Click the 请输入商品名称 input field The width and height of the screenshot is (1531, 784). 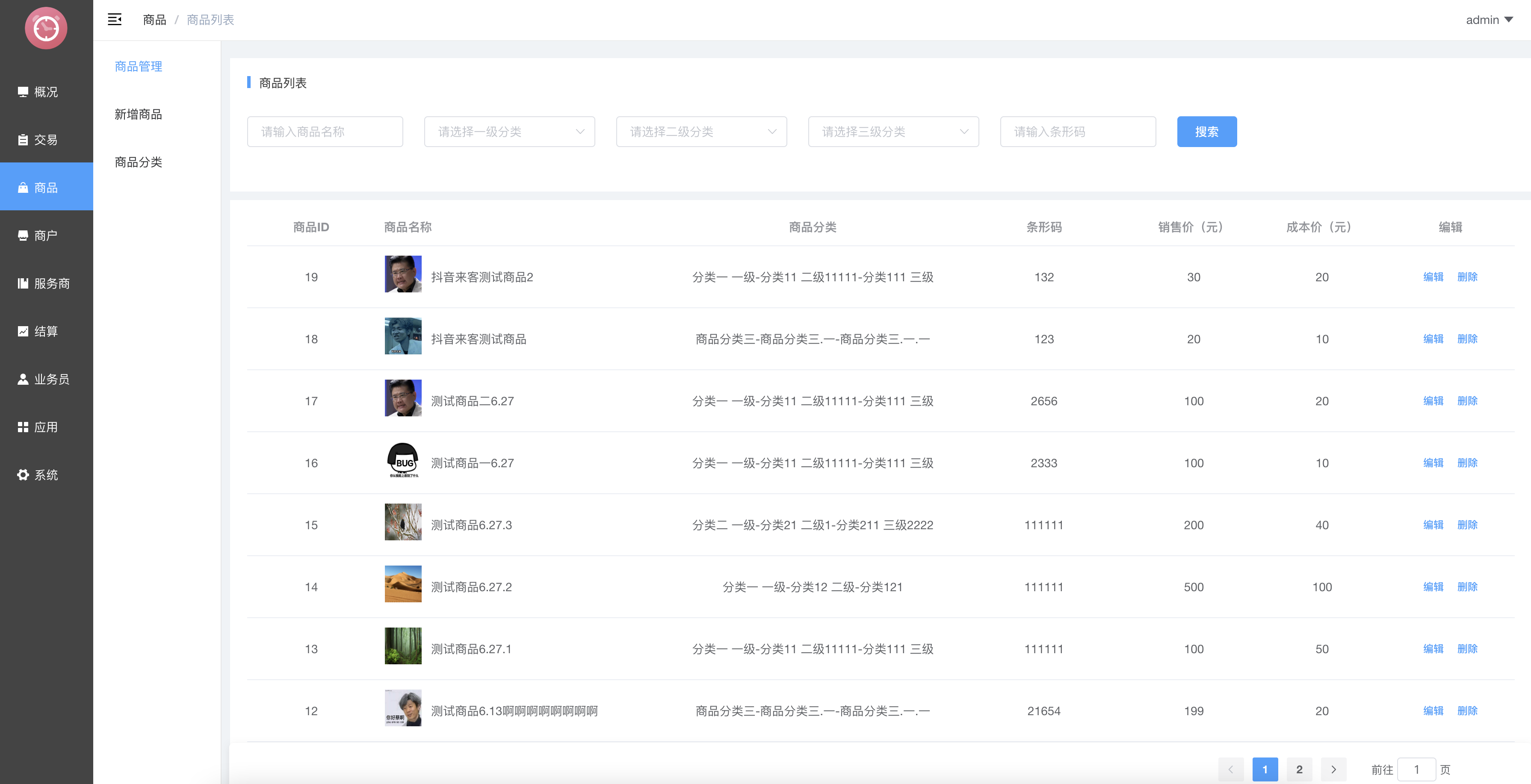point(325,132)
